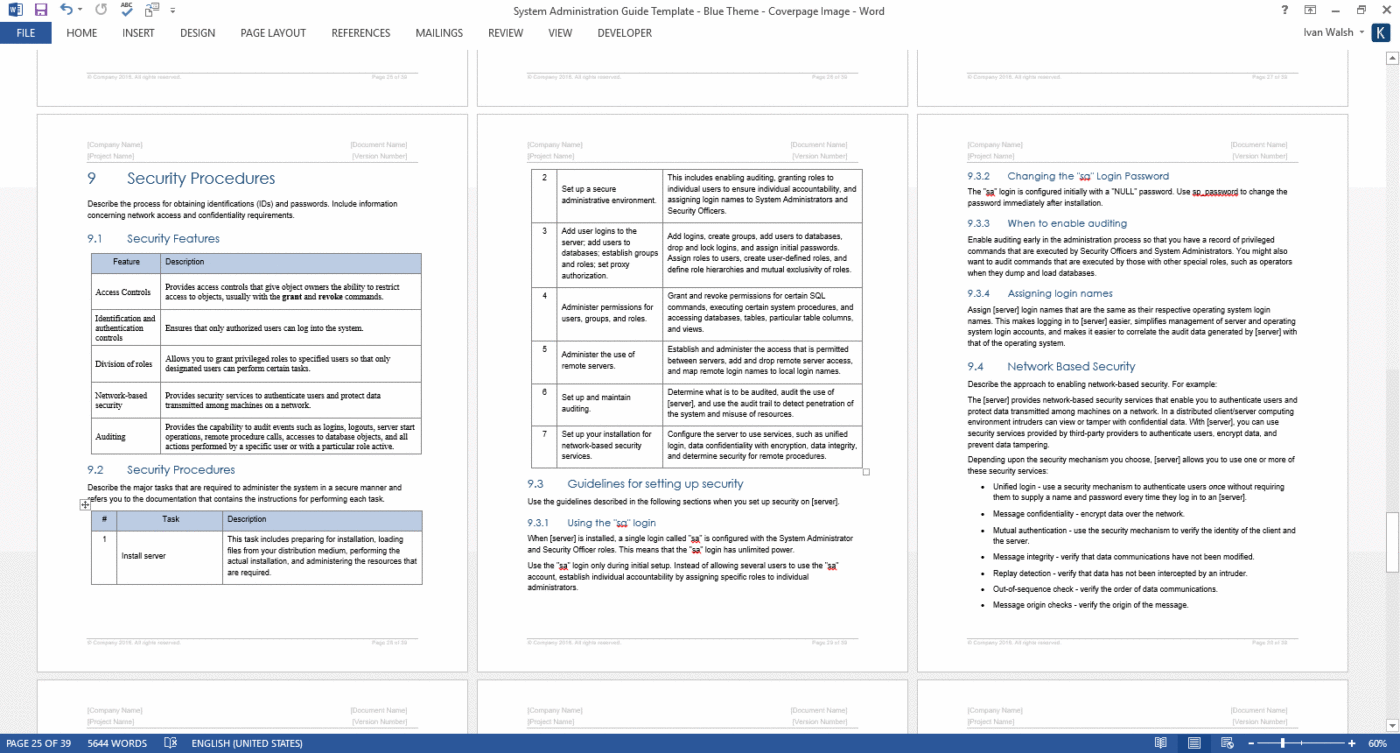Adjust the zoom slider near 60%

point(1282,744)
